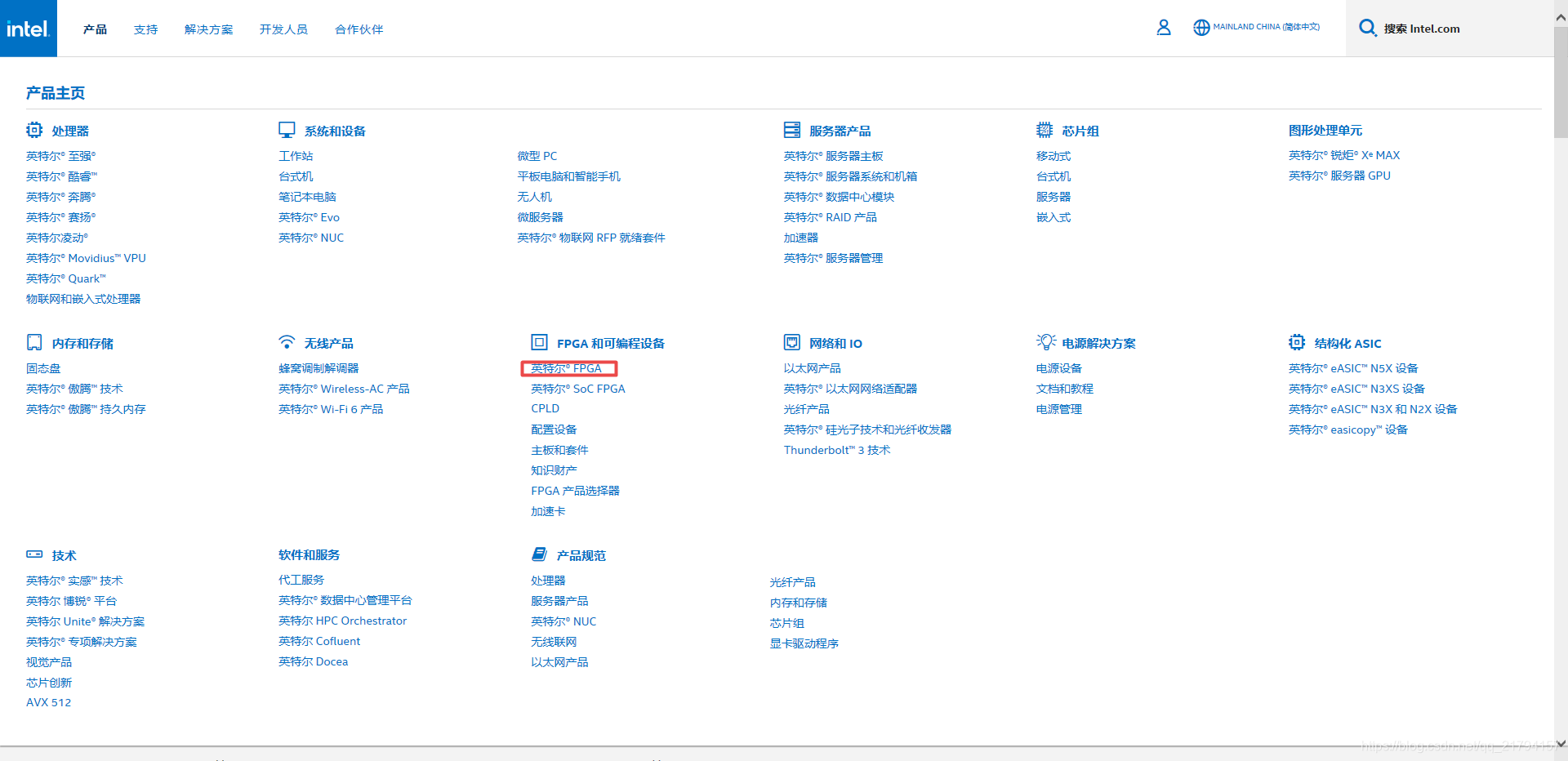The height and width of the screenshot is (761, 1568).
Task: Click the 内存和存储 icon
Action: point(34,342)
